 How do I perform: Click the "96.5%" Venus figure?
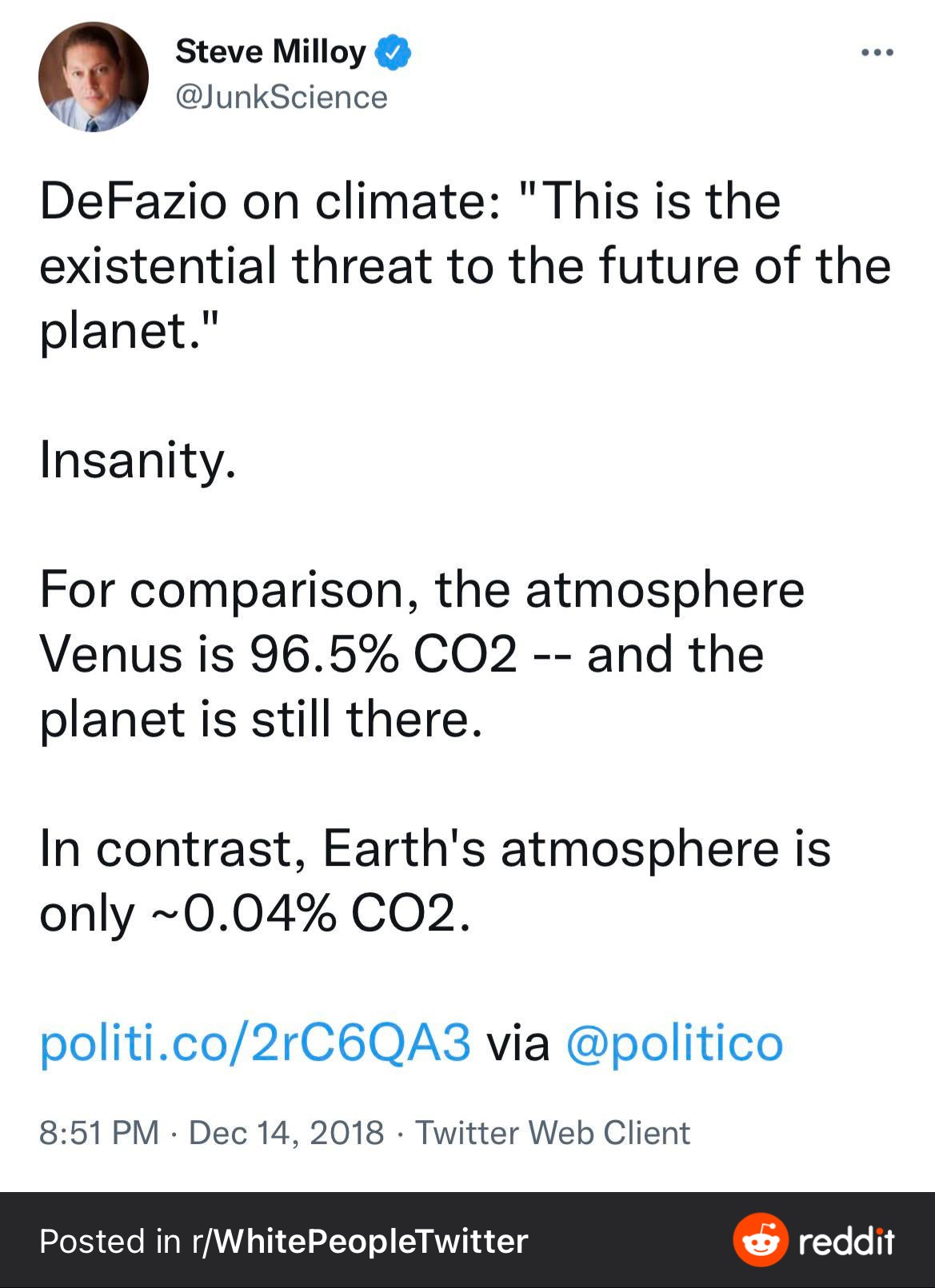[324, 654]
